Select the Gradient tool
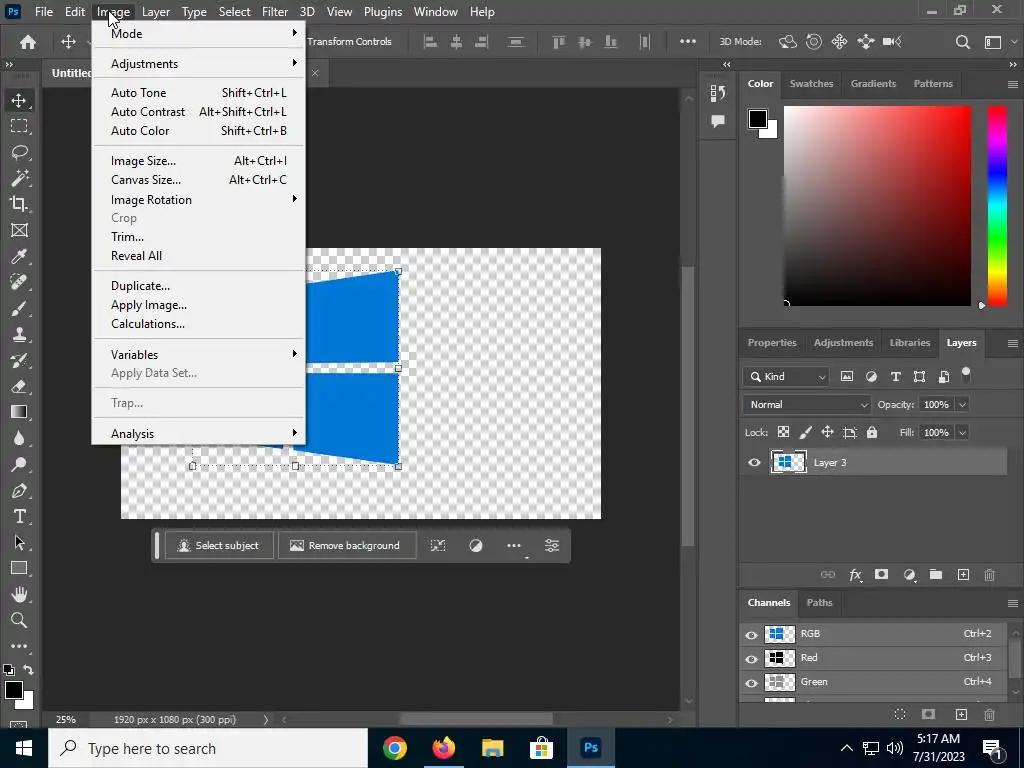 pos(19,412)
